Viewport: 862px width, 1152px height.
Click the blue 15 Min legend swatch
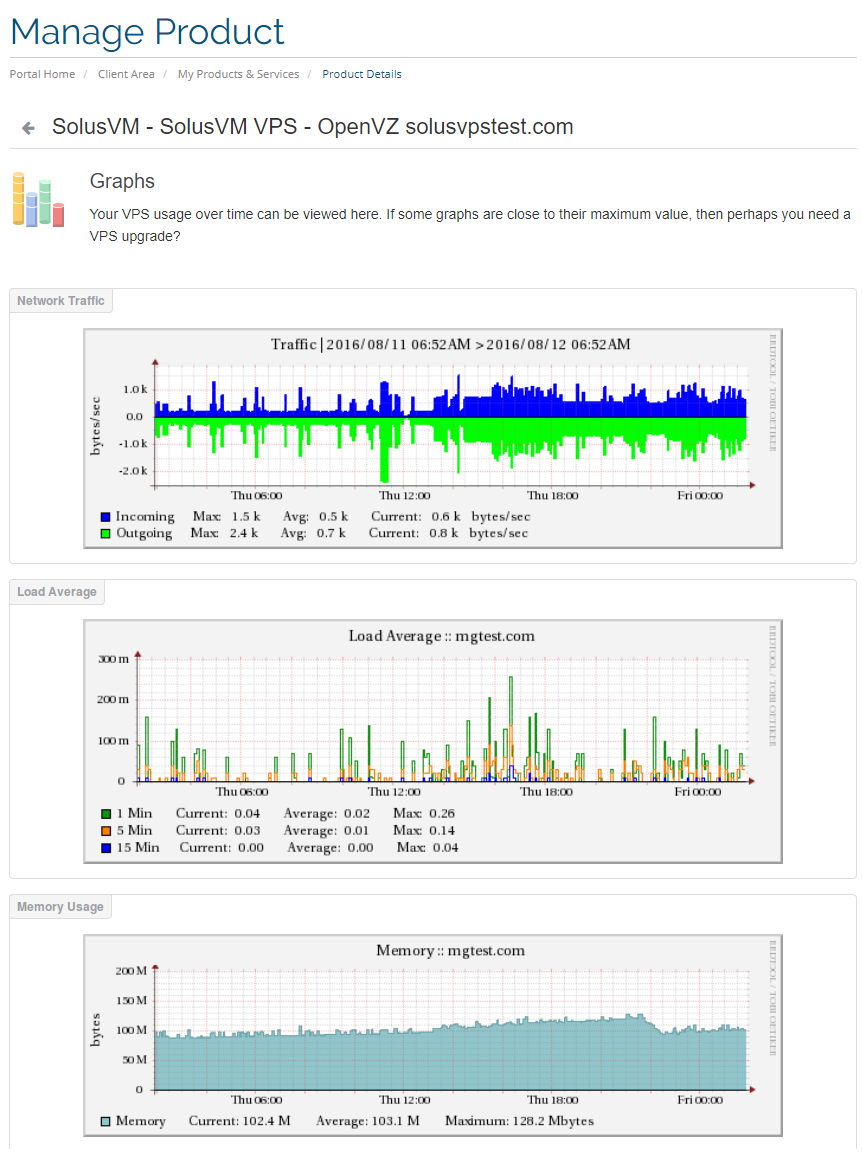[x=106, y=848]
